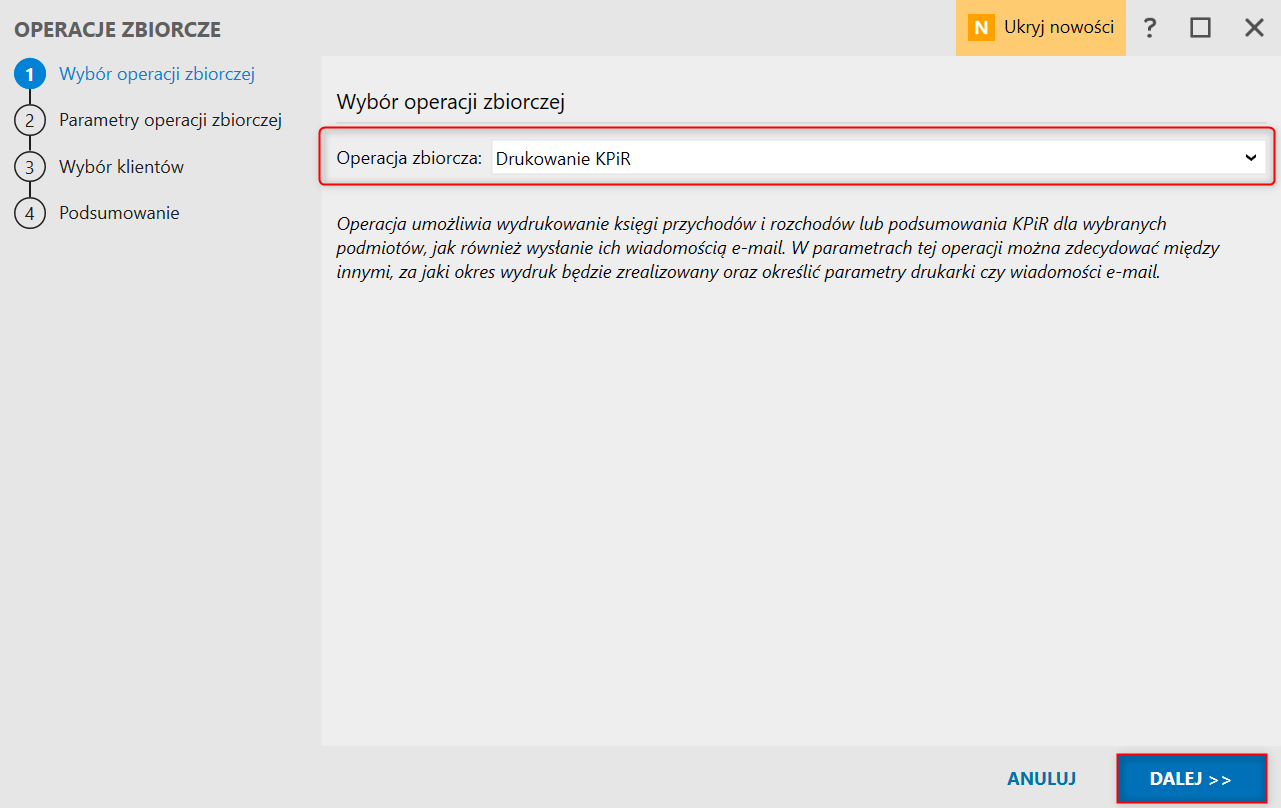This screenshot has width=1281, height=808.
Task: Click the step 2 circle indicator
Action: [30, 121]
